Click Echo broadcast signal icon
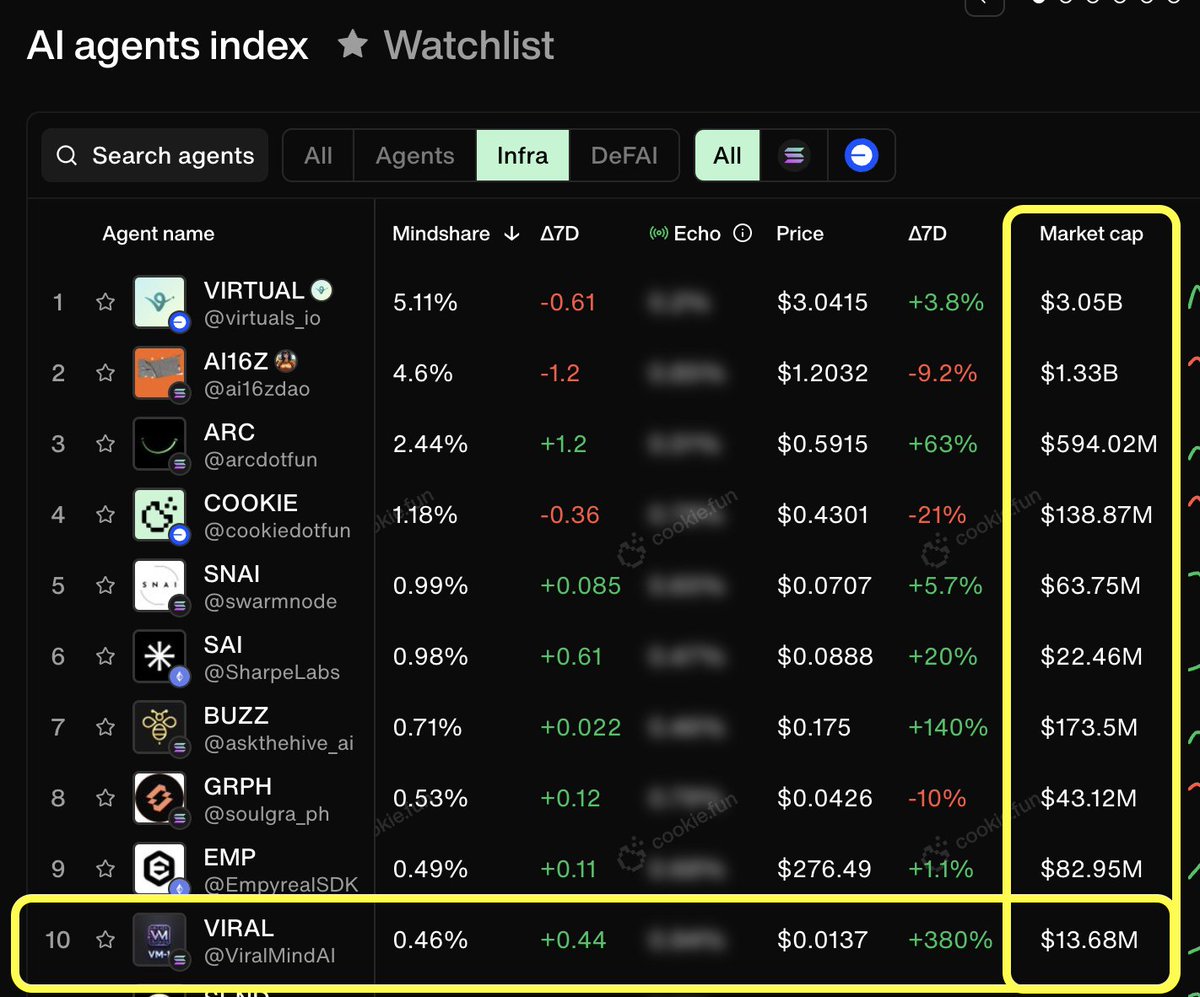1200x997 pixels. coord(658,233)
